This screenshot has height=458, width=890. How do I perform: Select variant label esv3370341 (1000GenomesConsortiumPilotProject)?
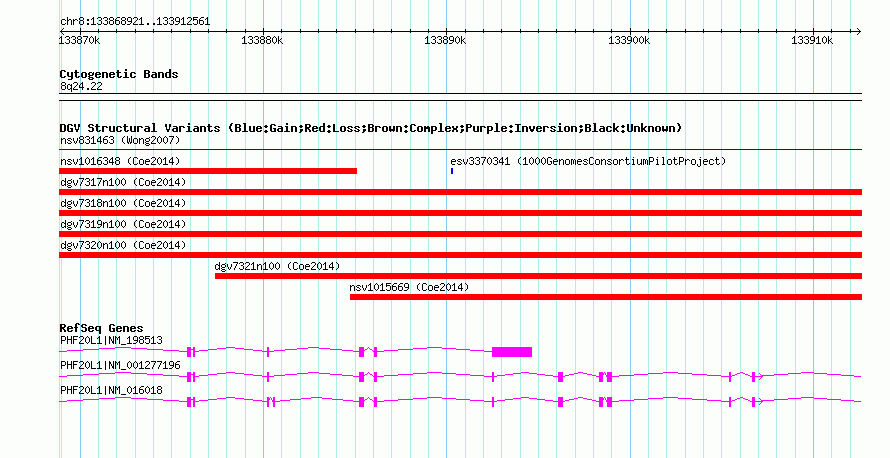tap(588, 161)
